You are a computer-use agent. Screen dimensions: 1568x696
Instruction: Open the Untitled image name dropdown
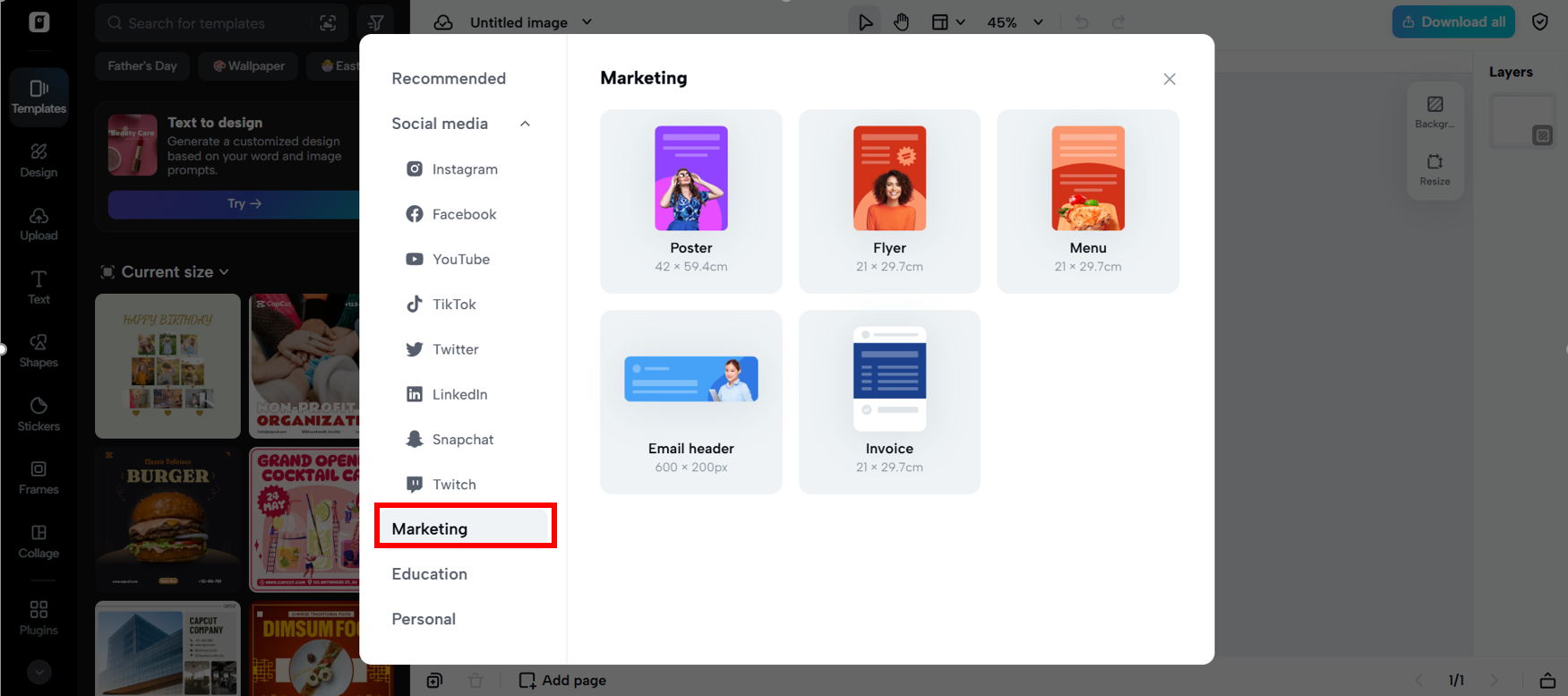(x=587, y=22)
